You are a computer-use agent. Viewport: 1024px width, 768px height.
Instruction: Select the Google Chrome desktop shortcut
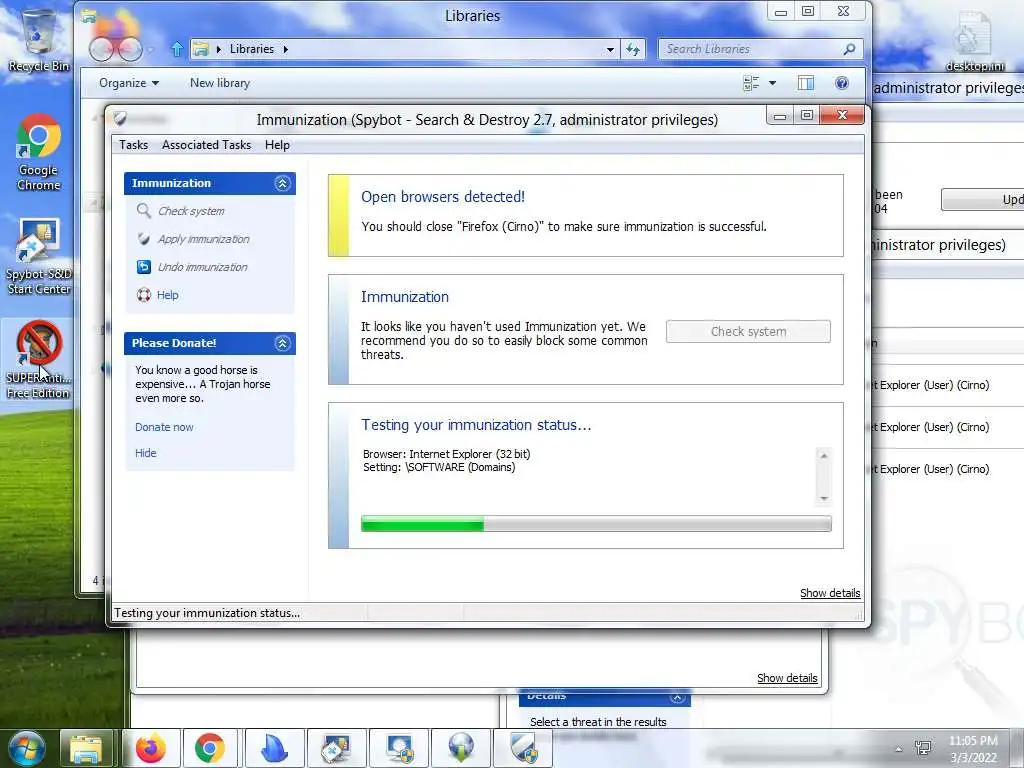pyautogui.click(x=39, y=152)
